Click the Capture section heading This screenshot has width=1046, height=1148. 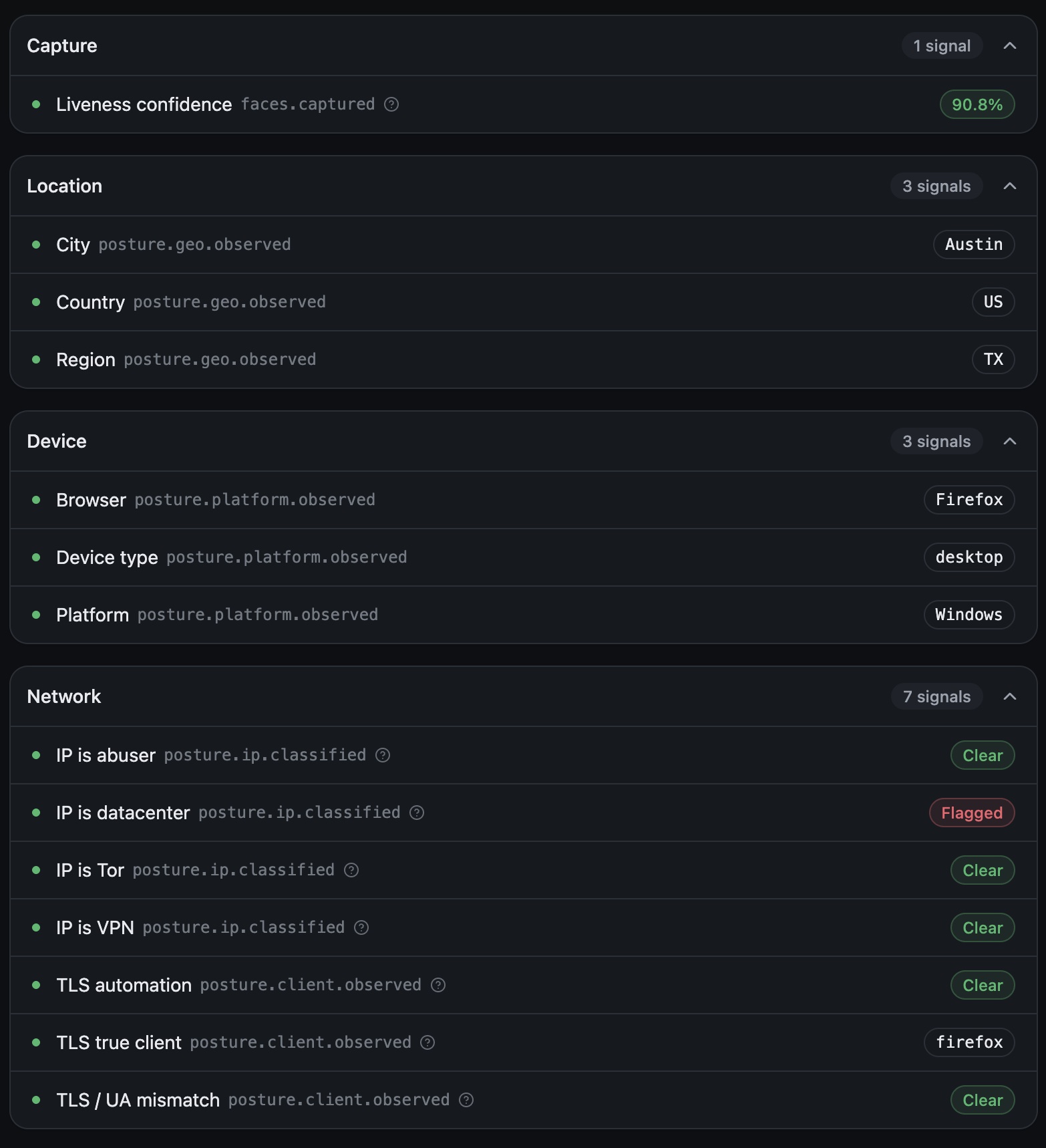62,45
